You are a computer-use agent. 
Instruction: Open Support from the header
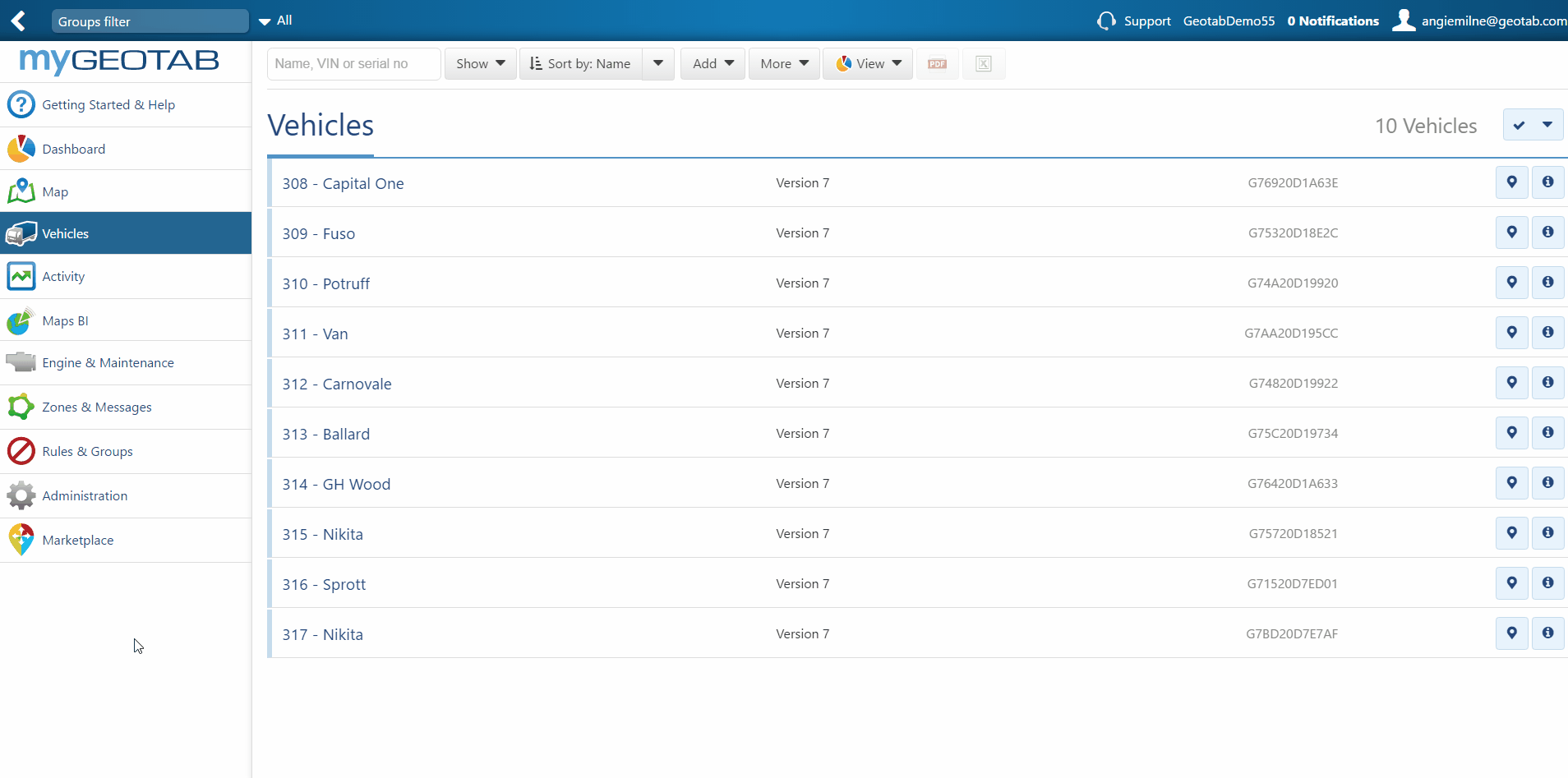point(1146,21)
